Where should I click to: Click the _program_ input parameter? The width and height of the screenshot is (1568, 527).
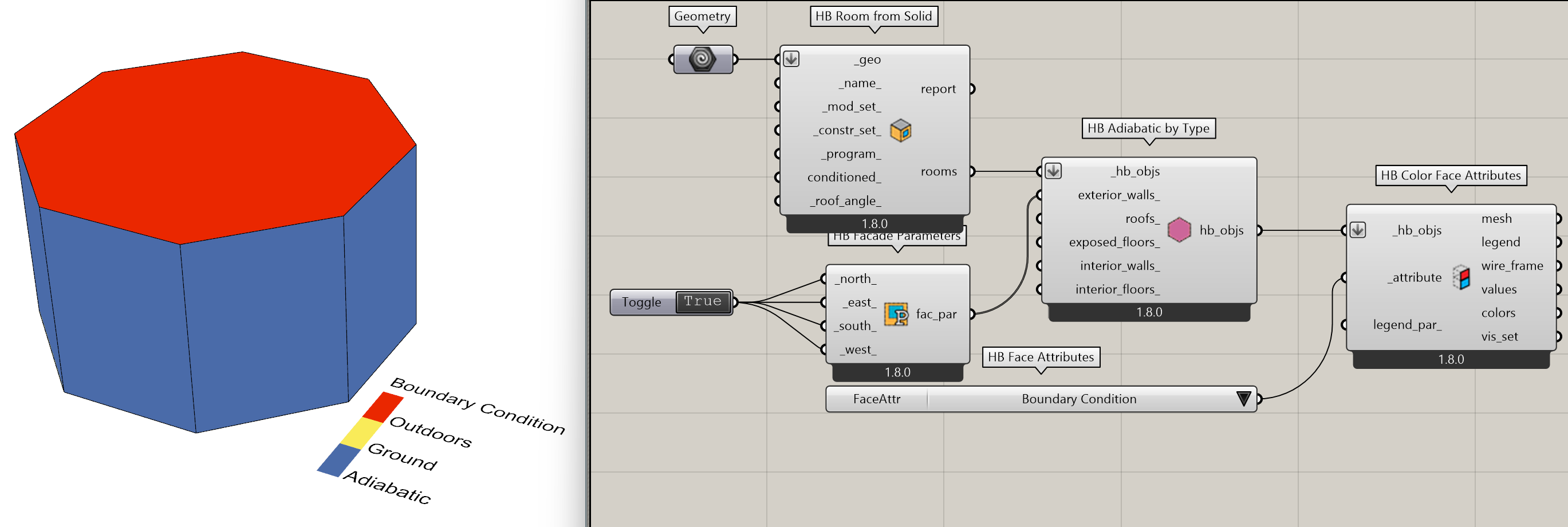tap(850, 154)
